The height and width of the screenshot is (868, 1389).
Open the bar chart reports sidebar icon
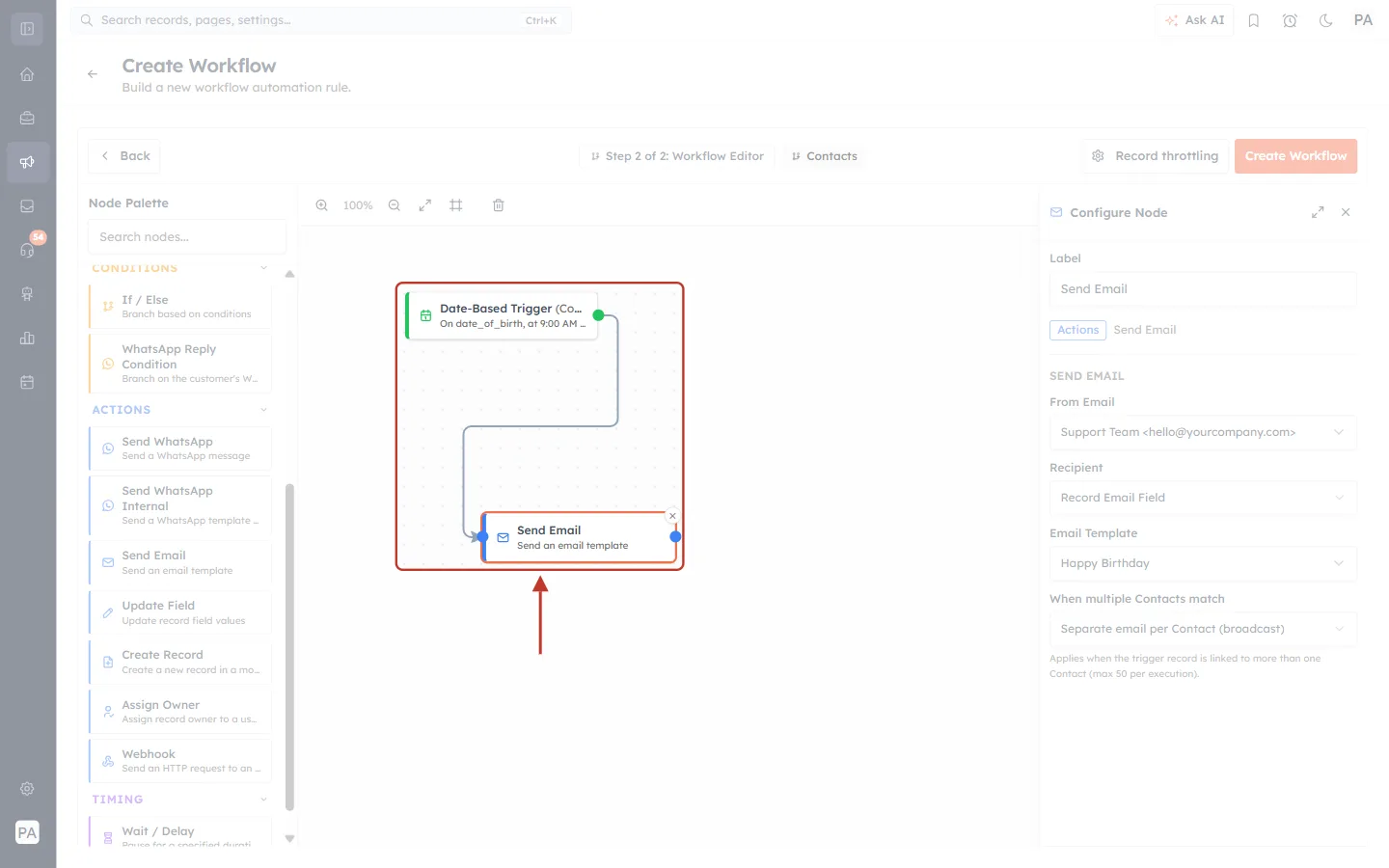tap(27, 338)
